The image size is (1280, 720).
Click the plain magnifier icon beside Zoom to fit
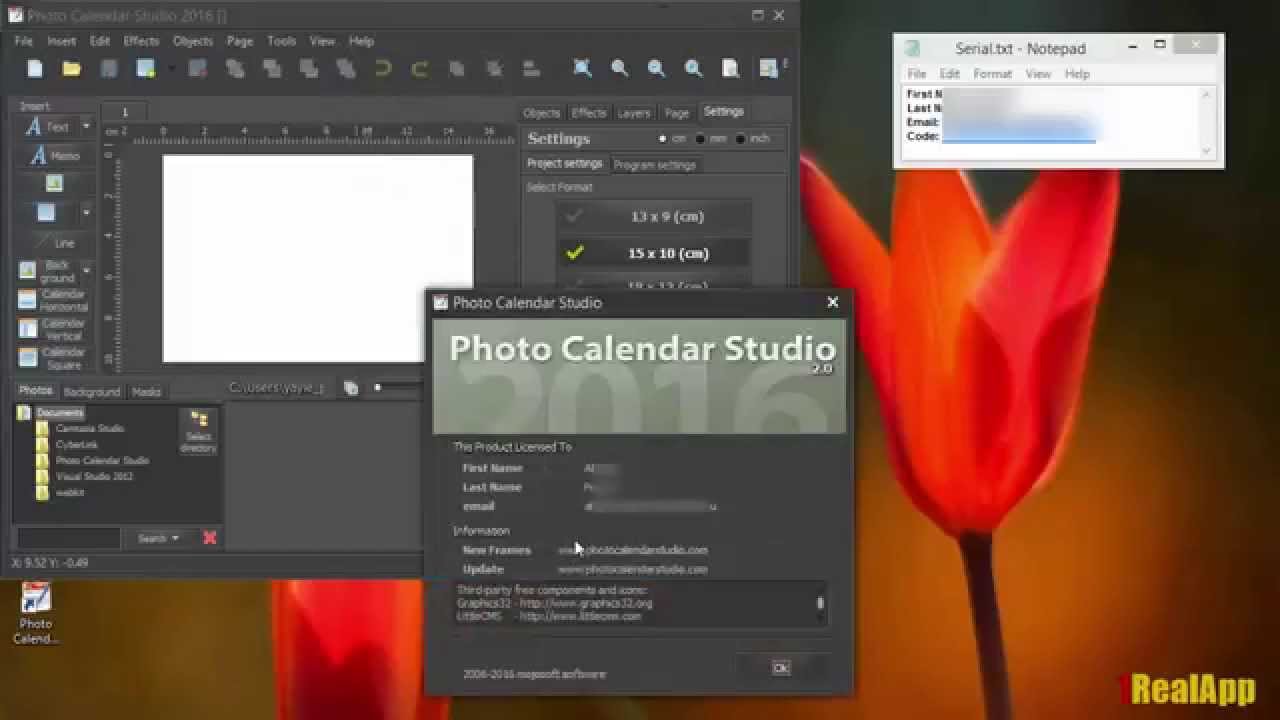pos(619,68)
